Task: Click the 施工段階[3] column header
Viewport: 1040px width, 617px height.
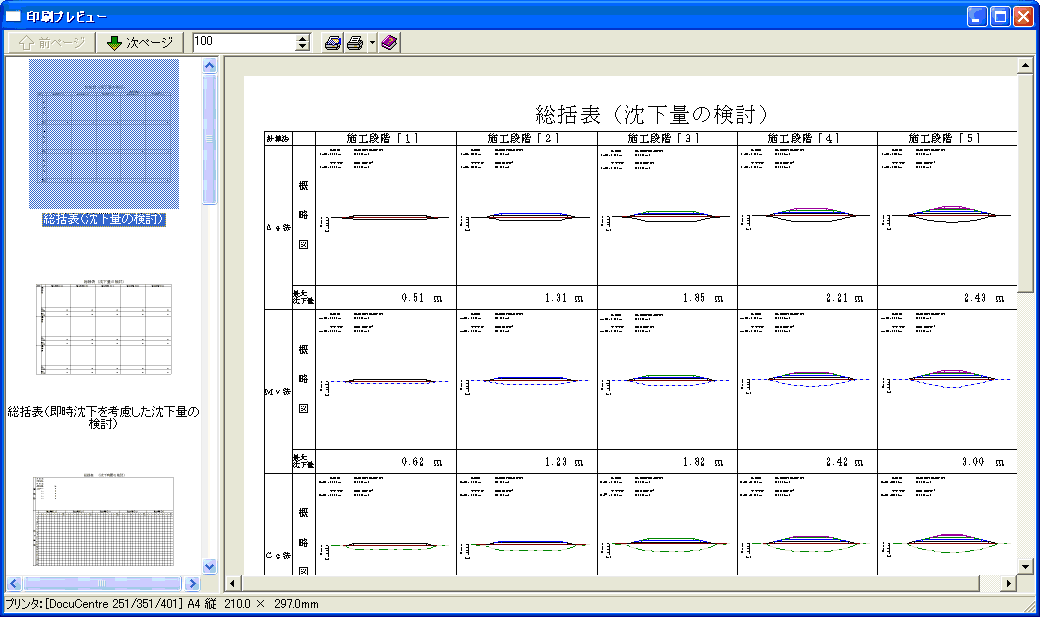Action: (665, 138)
